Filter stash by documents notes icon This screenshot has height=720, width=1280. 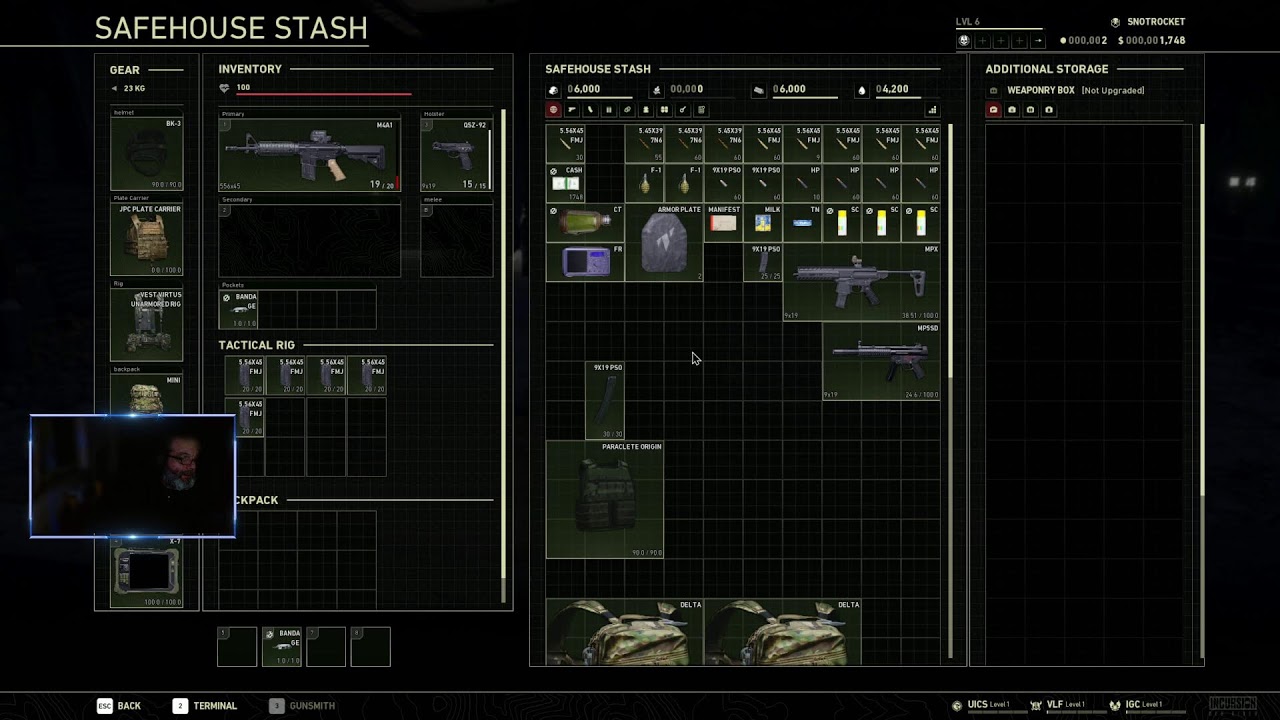point(701,110)
